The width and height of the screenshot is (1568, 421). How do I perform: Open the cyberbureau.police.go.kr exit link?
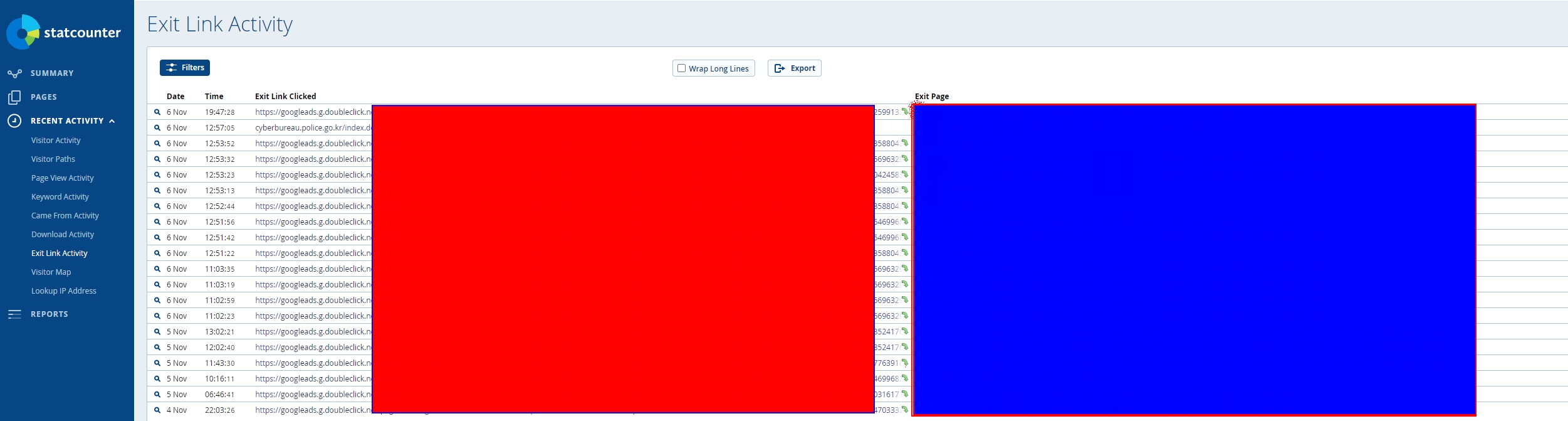click(x=313, y=128)
